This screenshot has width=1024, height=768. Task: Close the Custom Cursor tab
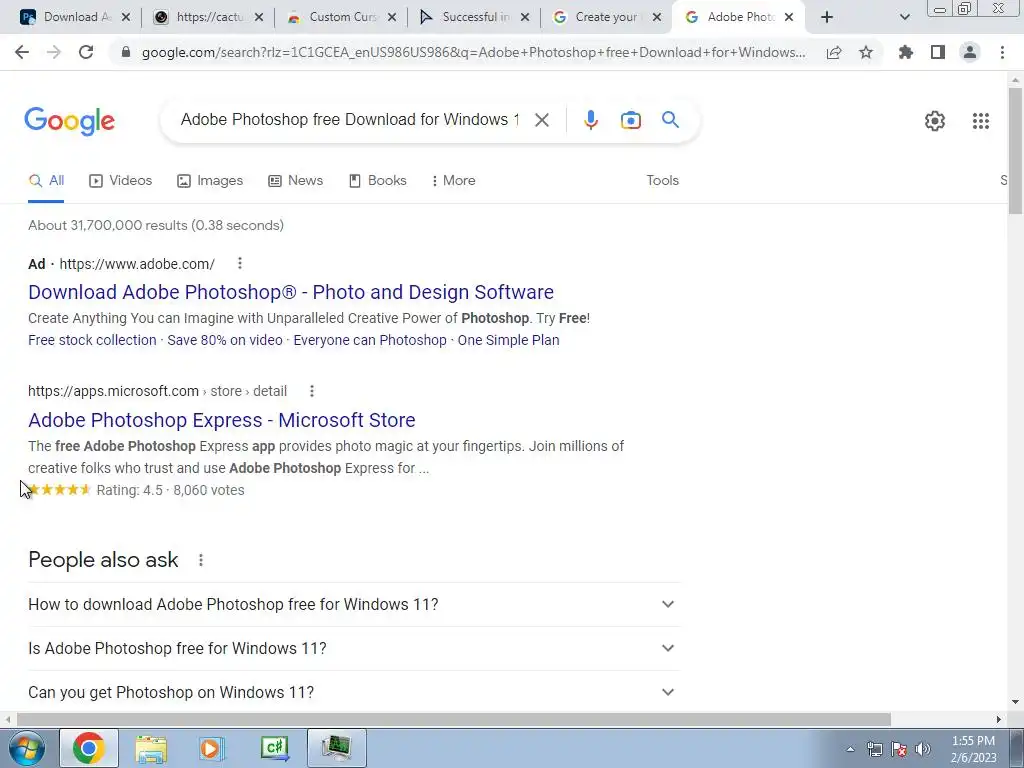pos(392,18)
